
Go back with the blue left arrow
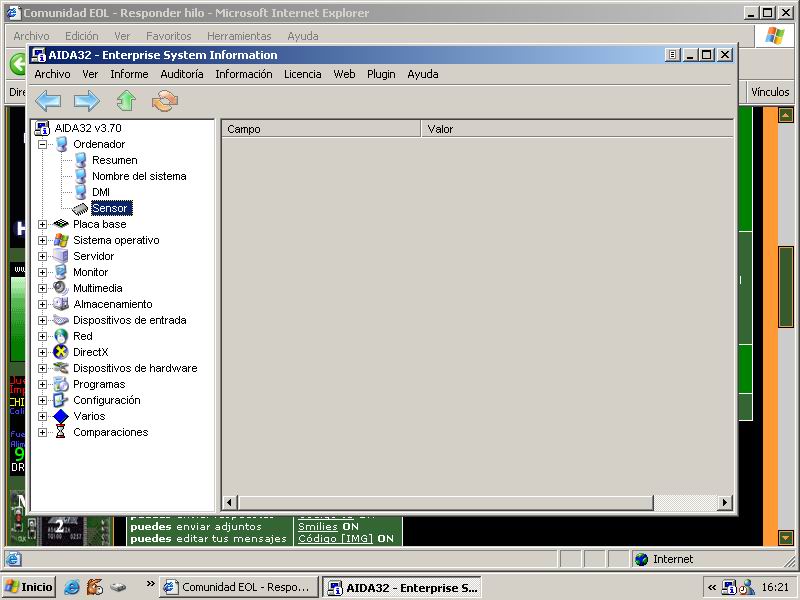(48, 101)
